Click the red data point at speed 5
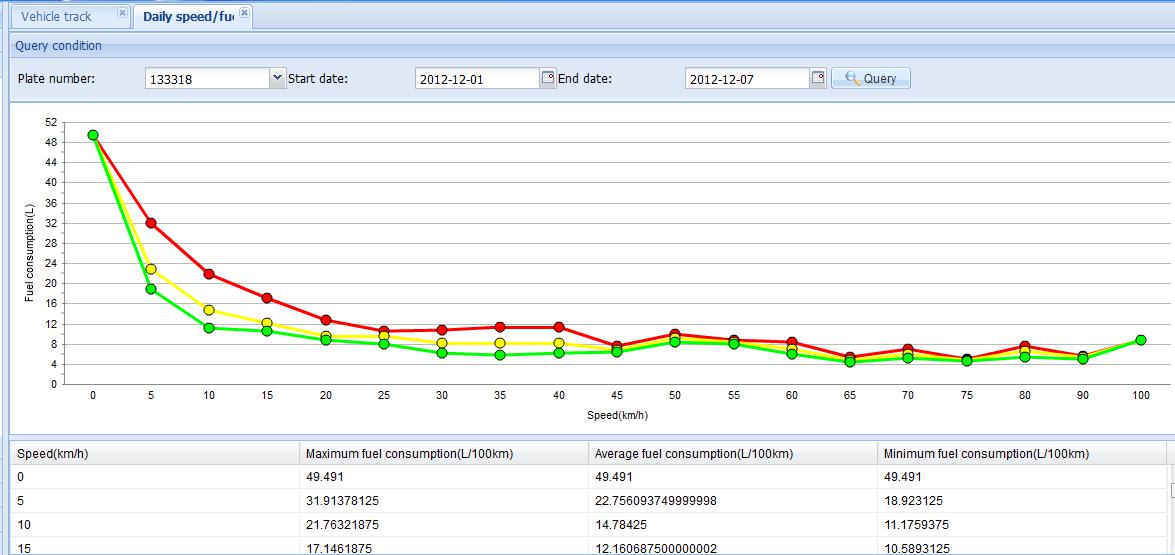This screenshot has height=555, width=1175. [x=151, y=222]
